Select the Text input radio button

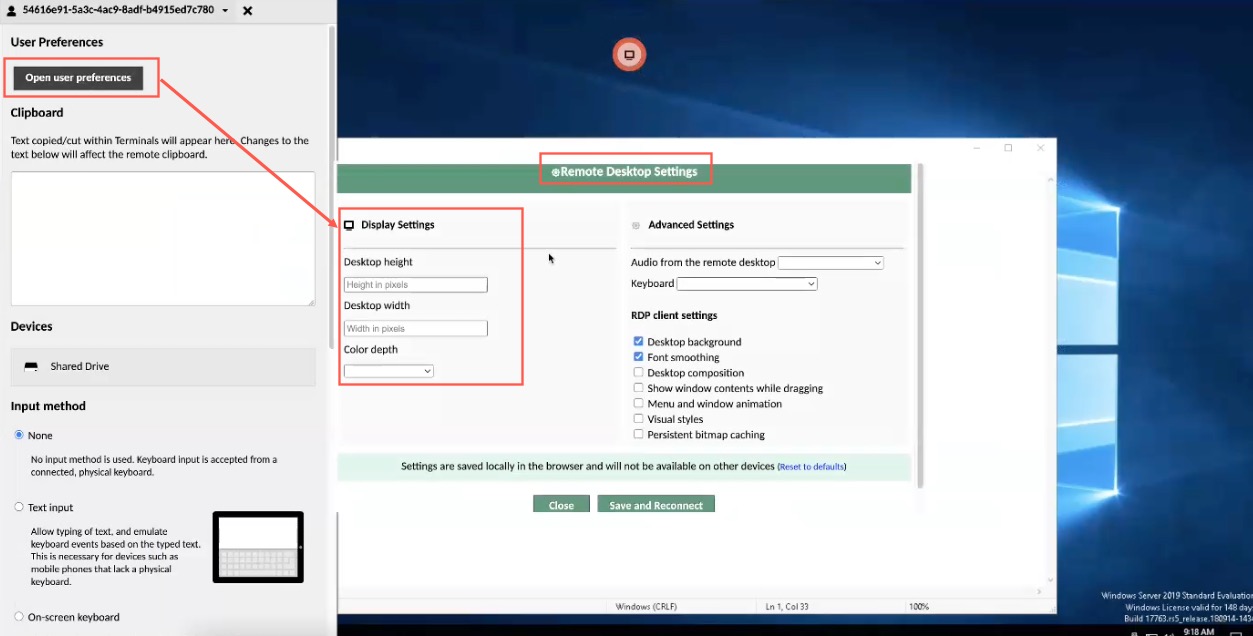(19, 507)
